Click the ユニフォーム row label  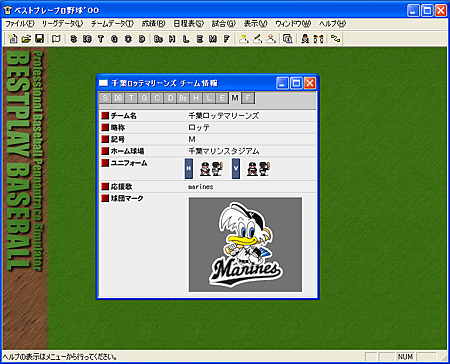click(x=129, y=163)
